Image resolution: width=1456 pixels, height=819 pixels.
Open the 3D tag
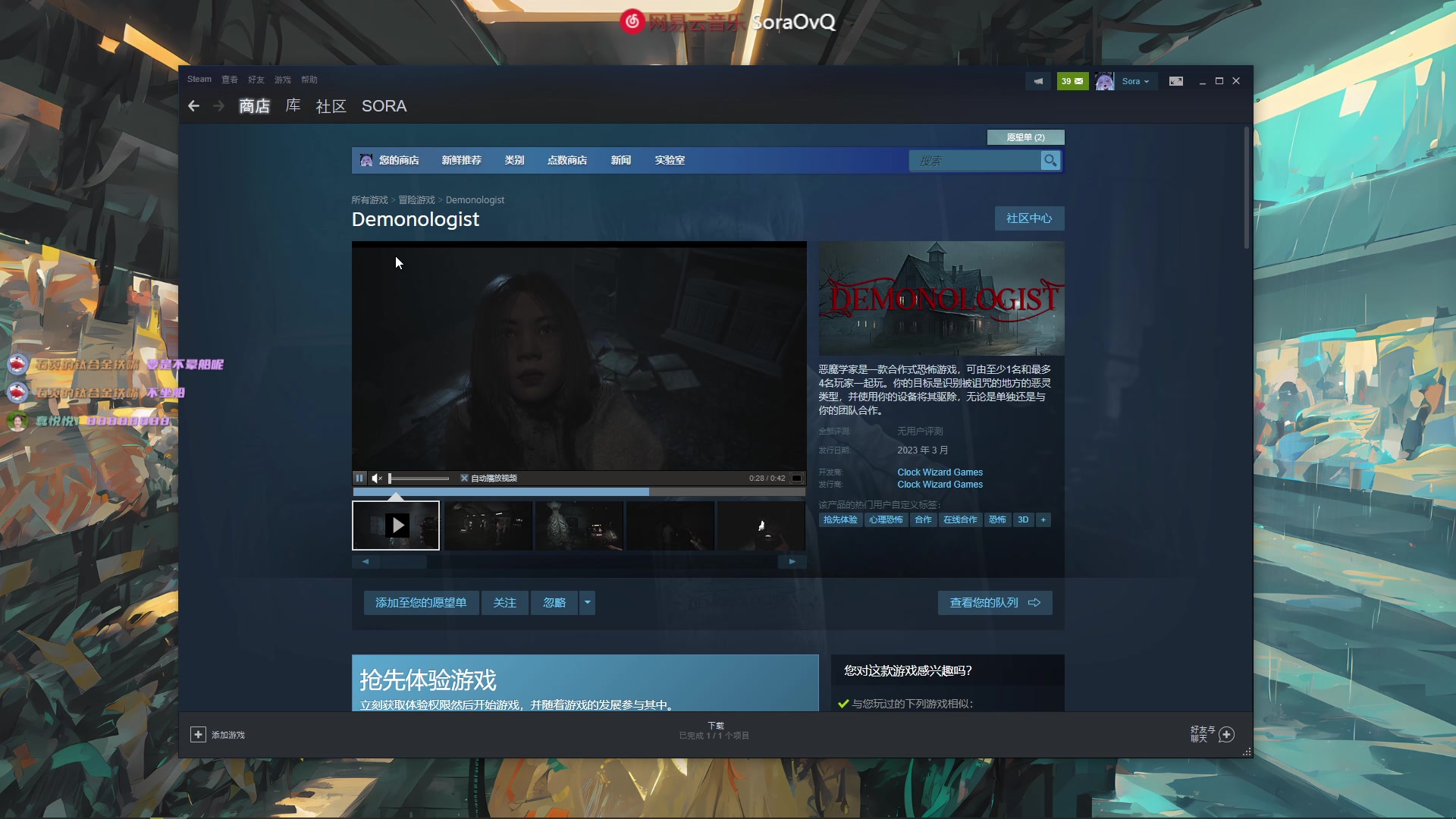pyautogui.click(x=1023, y=519)
